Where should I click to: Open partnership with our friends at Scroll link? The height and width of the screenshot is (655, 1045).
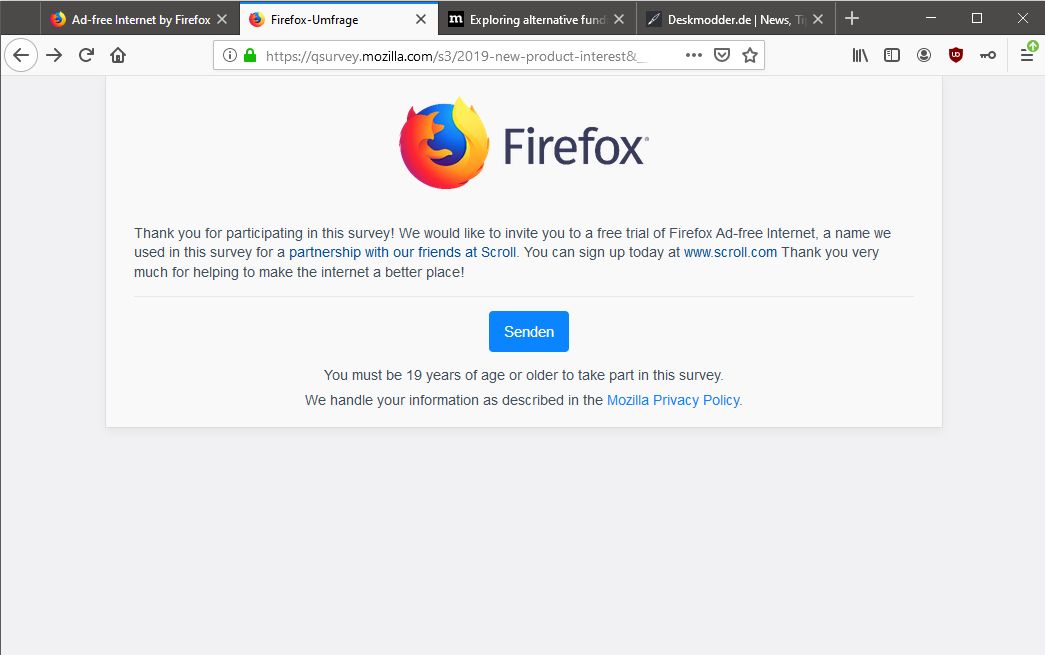[403, 253]
